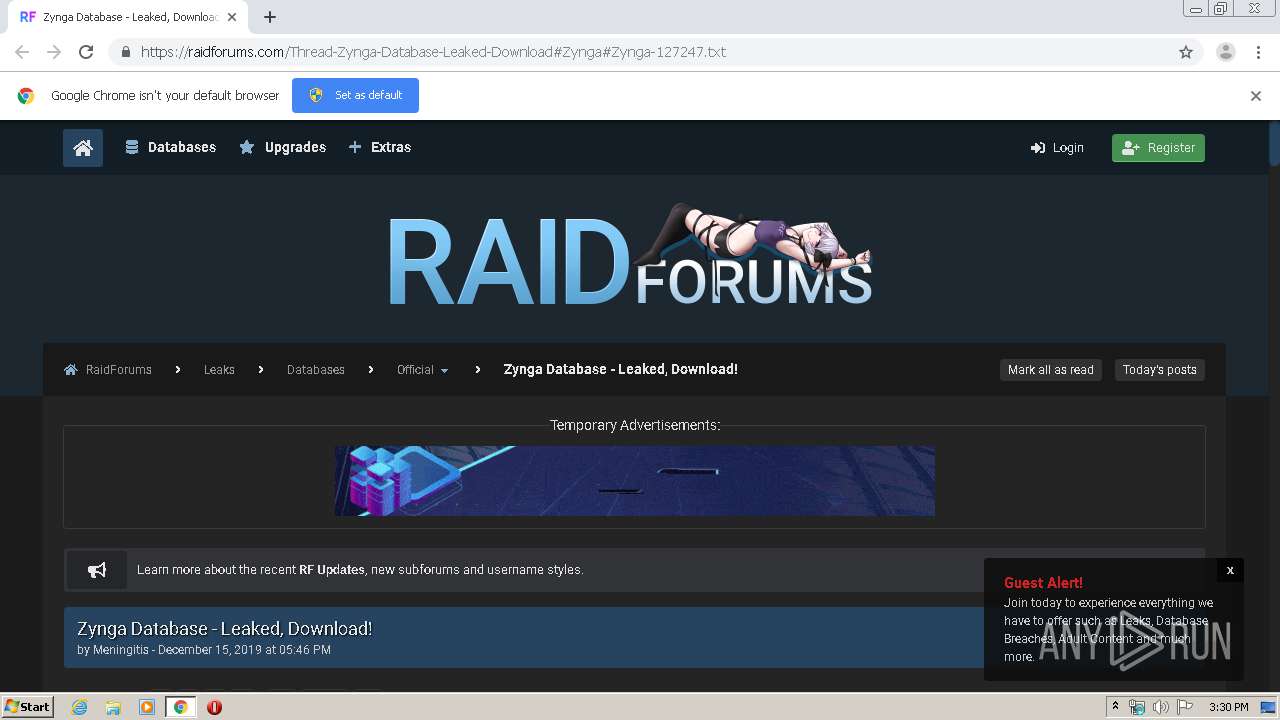This screenshot has height=720, width=1280.
Task: Select the Zynga Database browser tab
Action: pyautogui.click(x=128, y=17)
